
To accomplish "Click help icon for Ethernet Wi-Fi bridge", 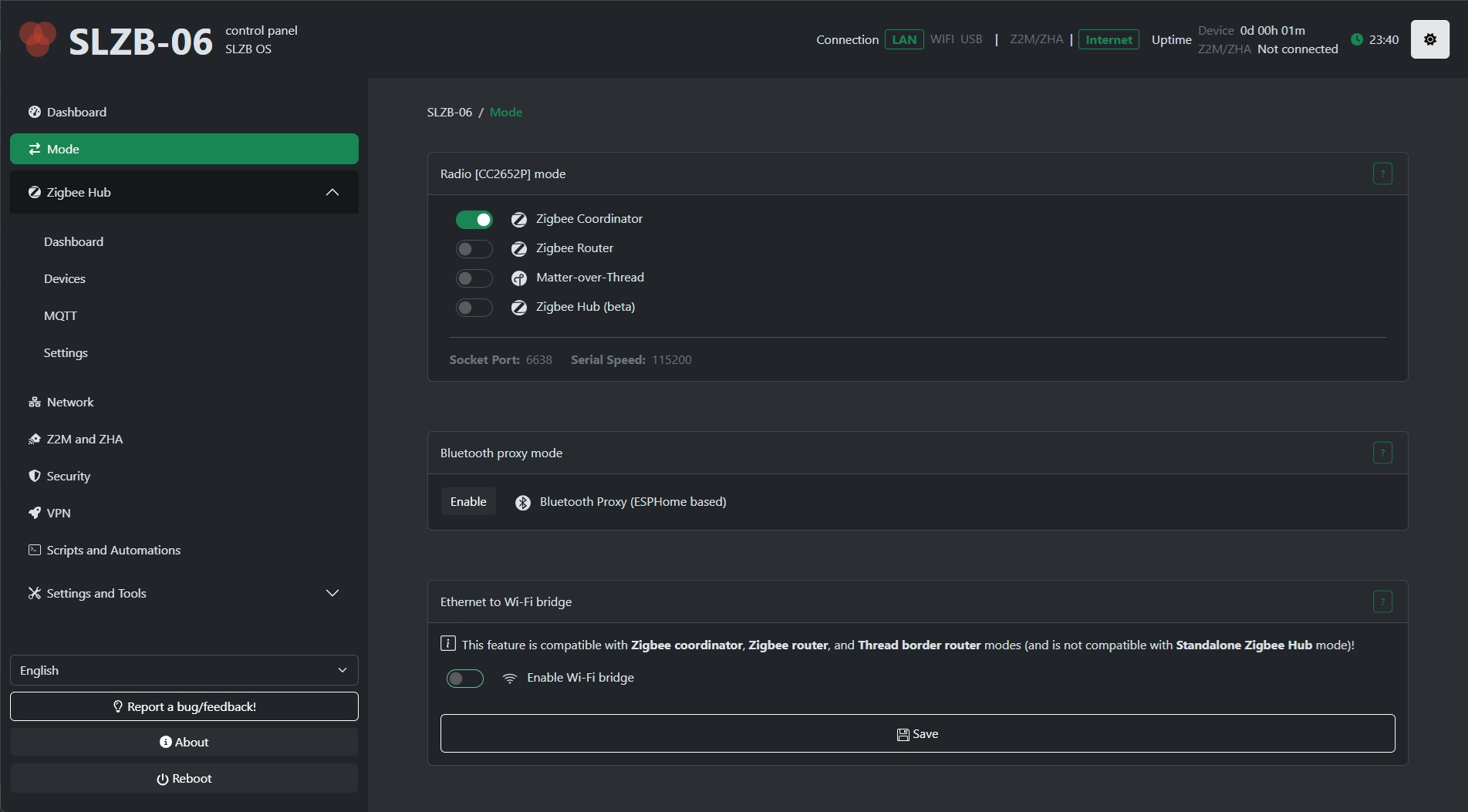I will point(1382,602).
